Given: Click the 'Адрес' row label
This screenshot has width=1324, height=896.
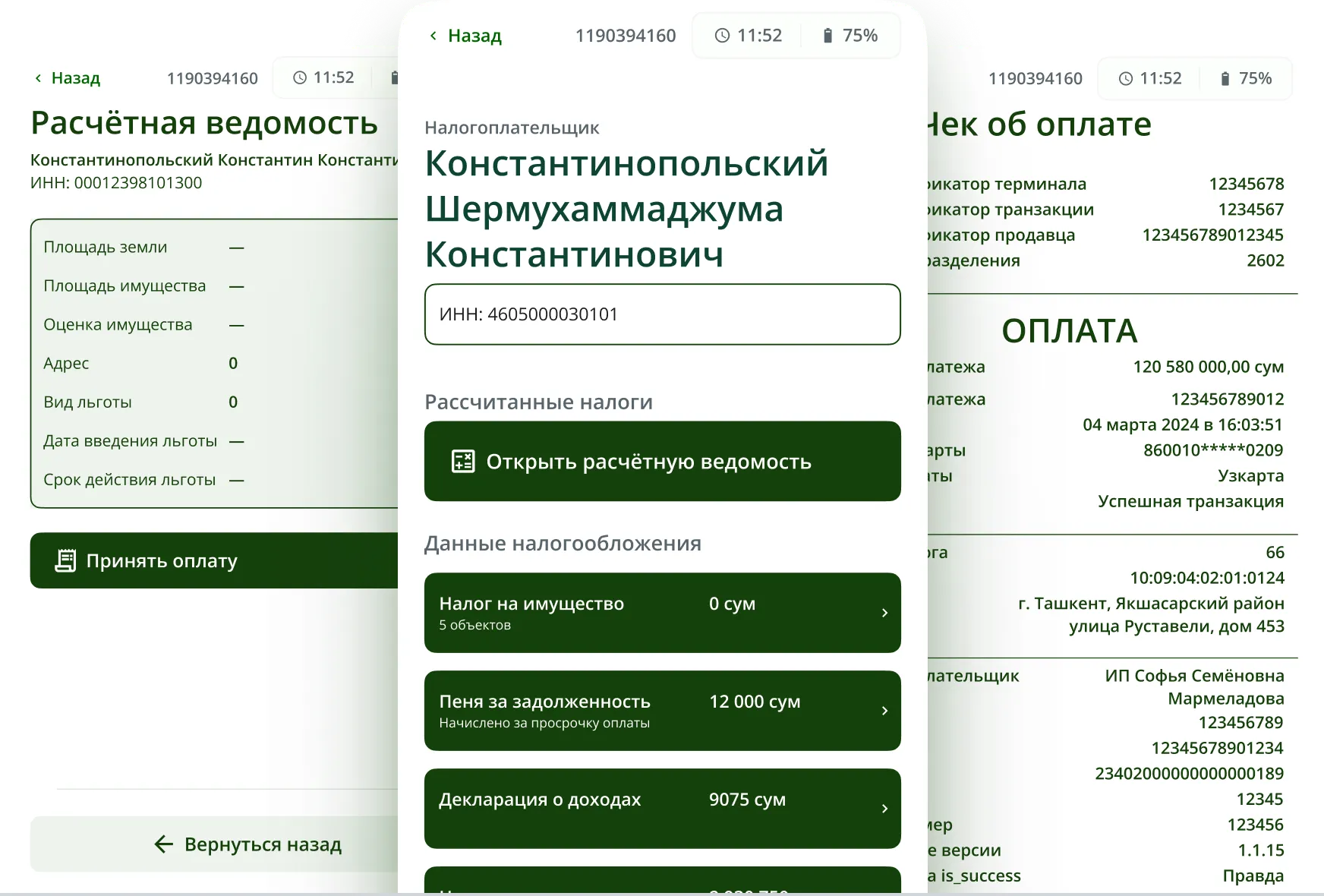Looking at the screenshot, I should point(66,363).
